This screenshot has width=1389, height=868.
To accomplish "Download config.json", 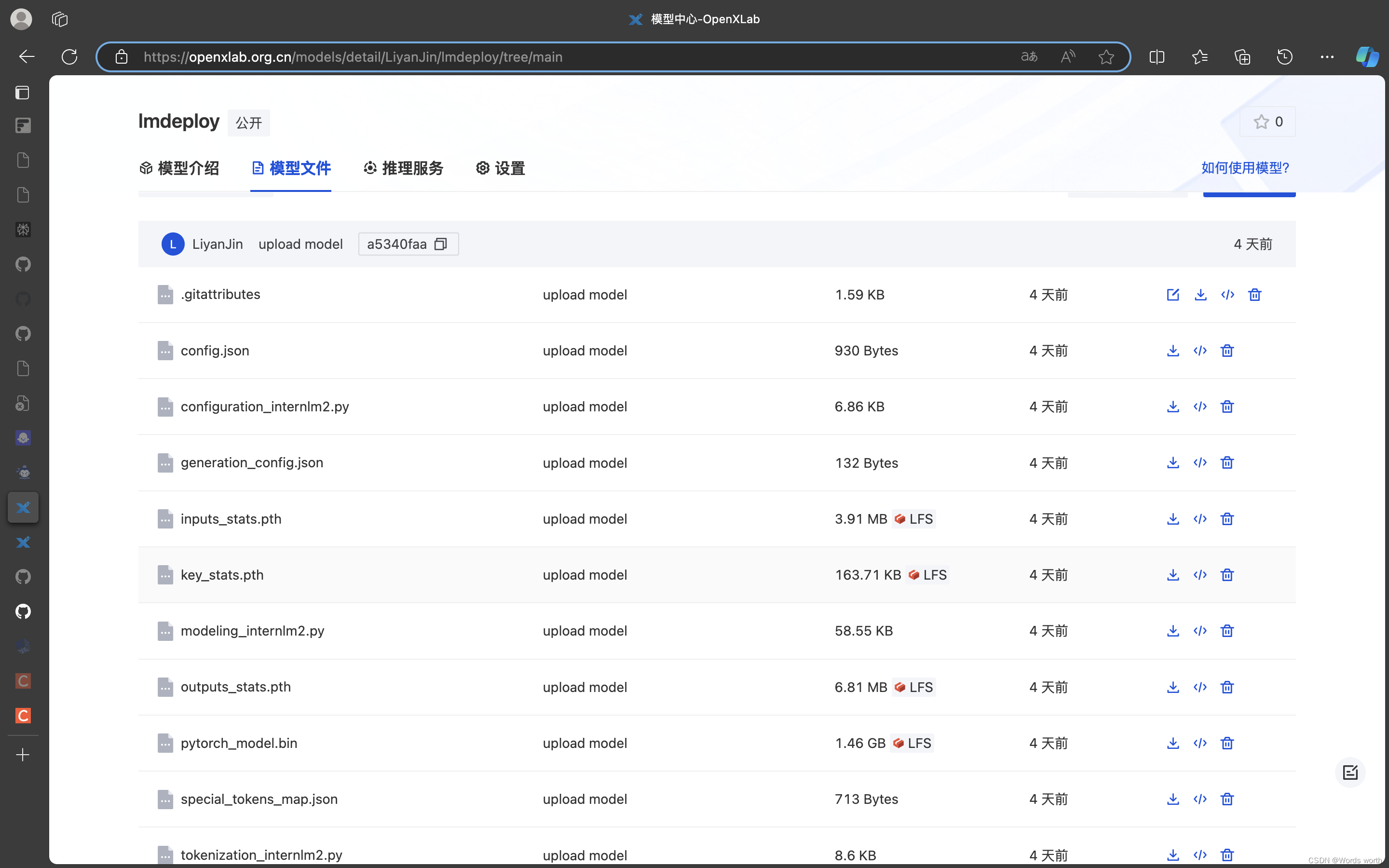I will coord(1172,351).
